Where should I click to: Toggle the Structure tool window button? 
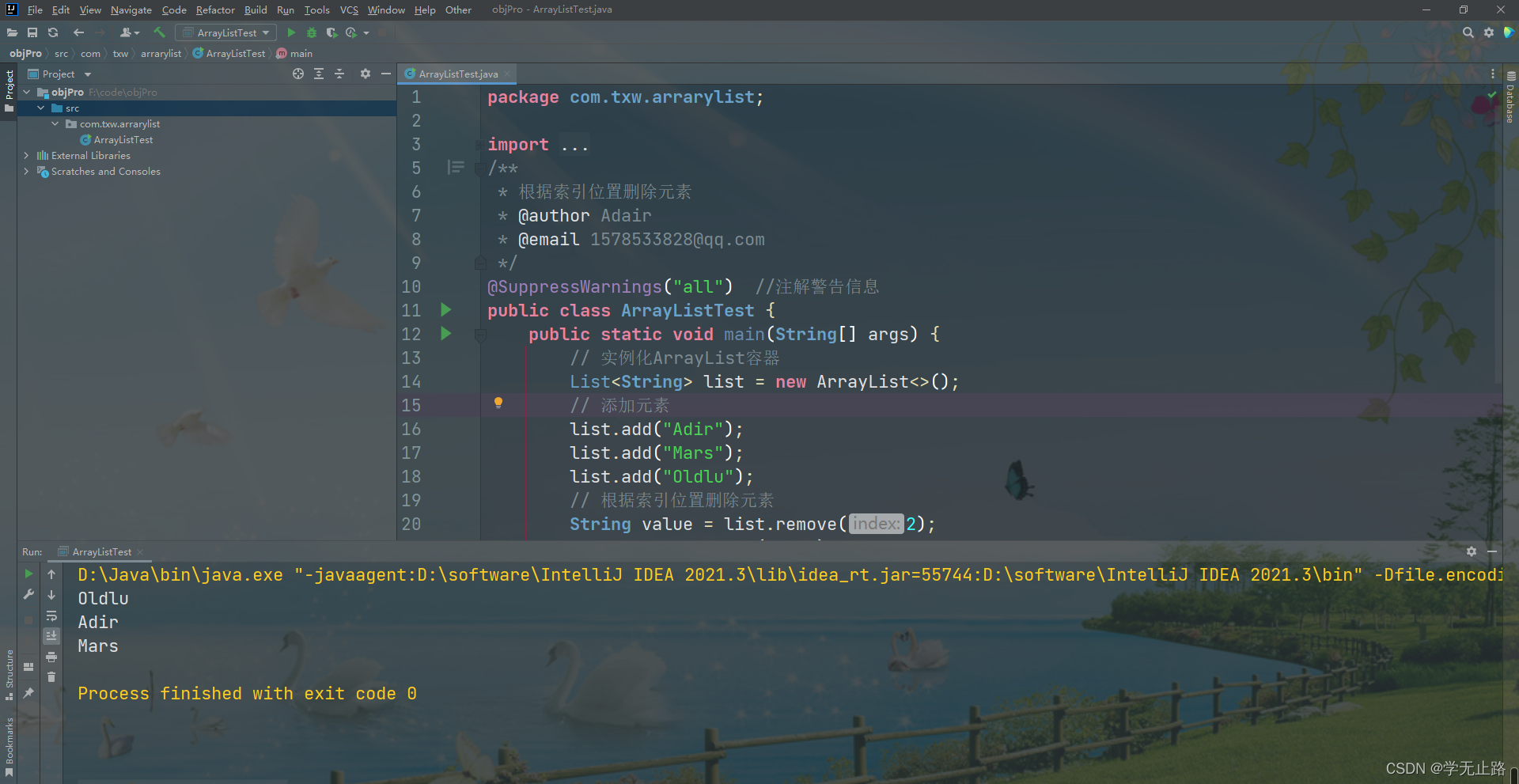coord(9,675)
